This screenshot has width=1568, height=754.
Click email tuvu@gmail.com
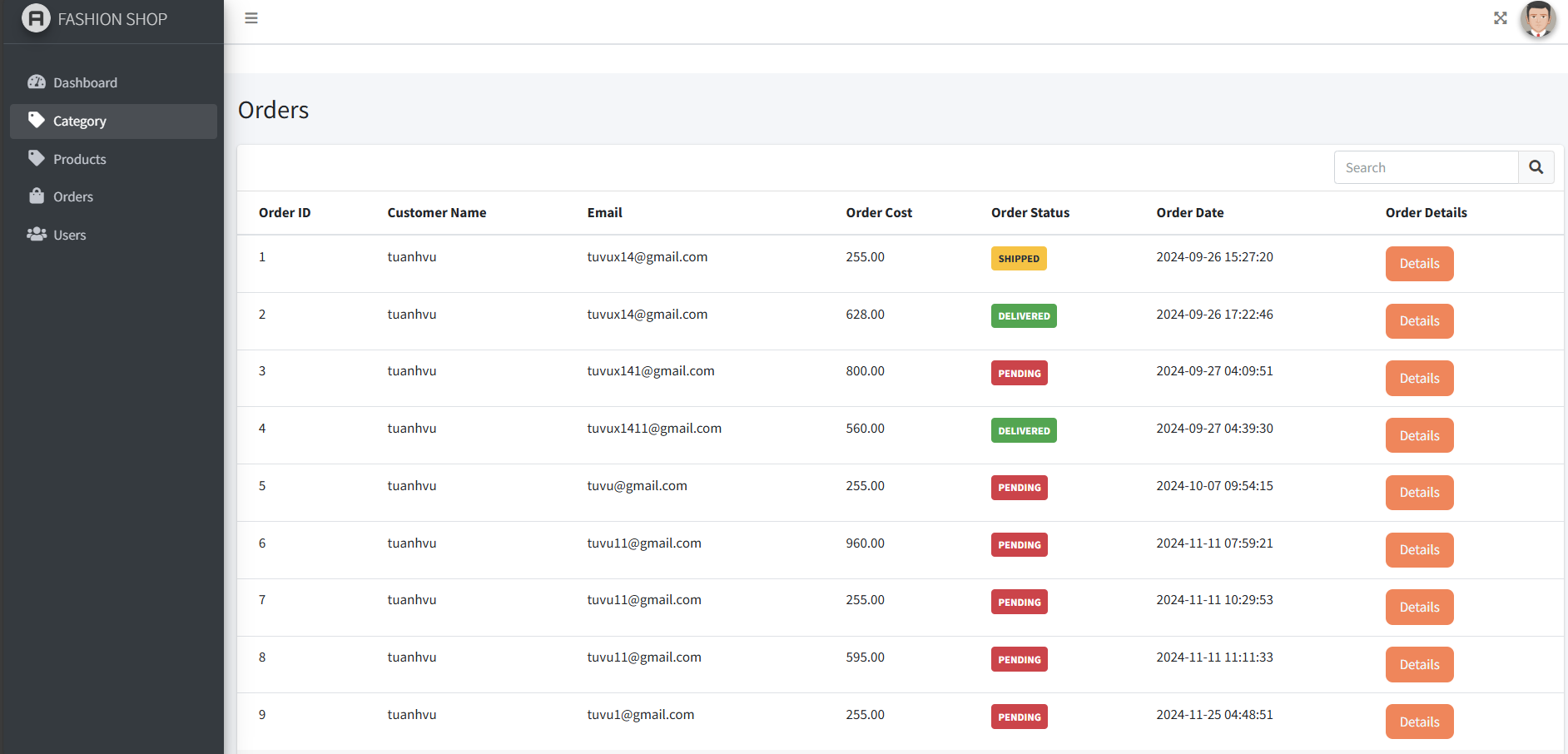(638, 486)
